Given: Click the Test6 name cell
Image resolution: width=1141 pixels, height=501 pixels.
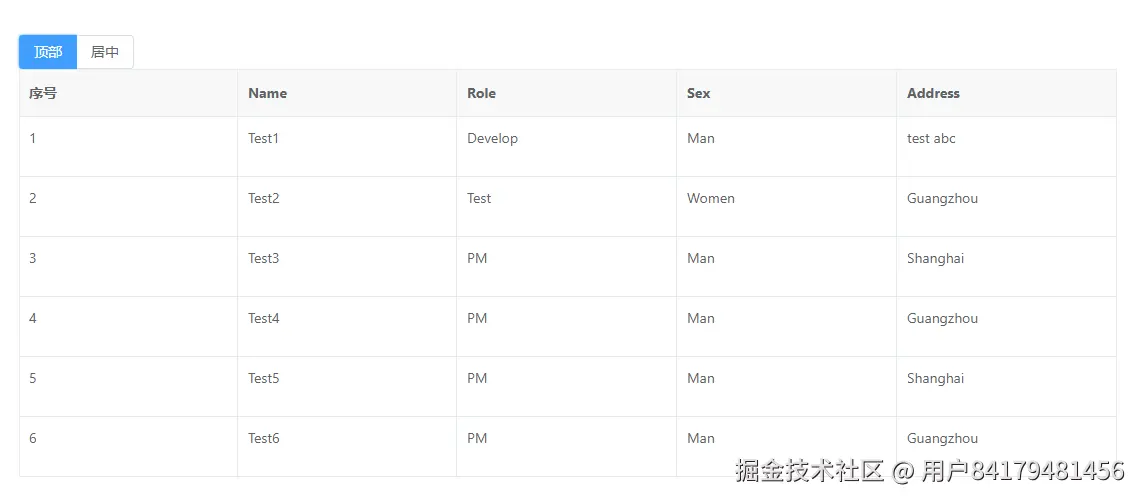Looking at the screenshot, I should pos(264,439).
